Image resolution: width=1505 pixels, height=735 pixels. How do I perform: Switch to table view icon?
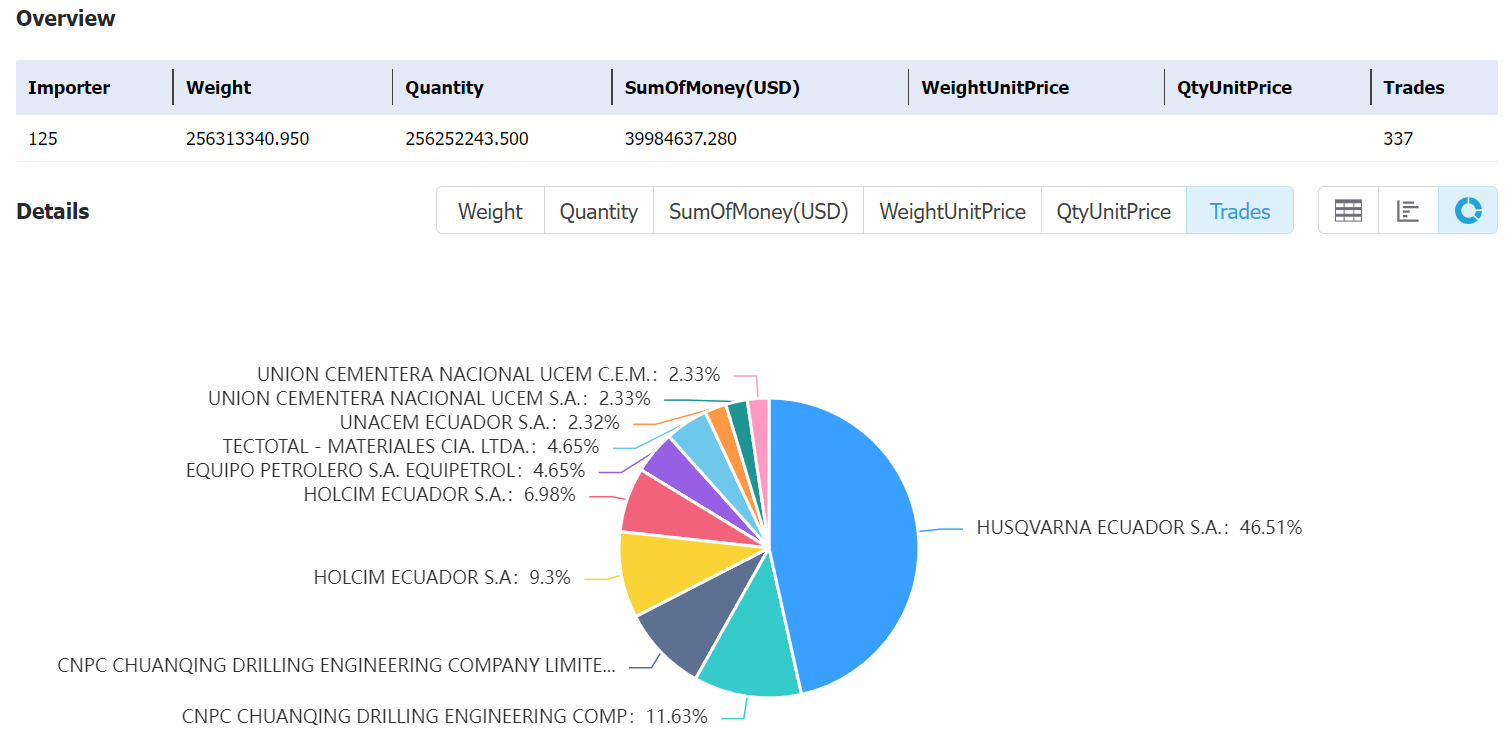[1348, 211]
